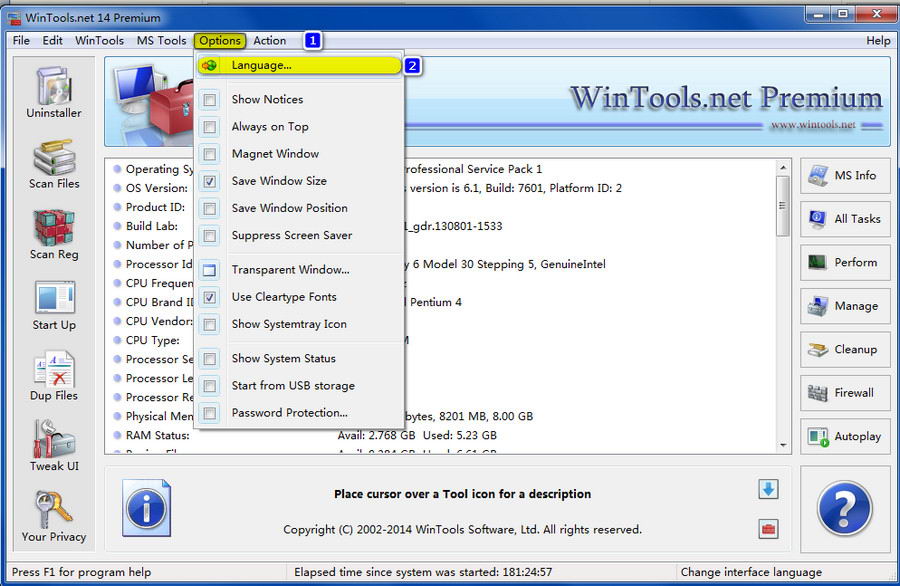The image size is (900, 586).
Task: Close the Options menu
Action: pos(220,41)
